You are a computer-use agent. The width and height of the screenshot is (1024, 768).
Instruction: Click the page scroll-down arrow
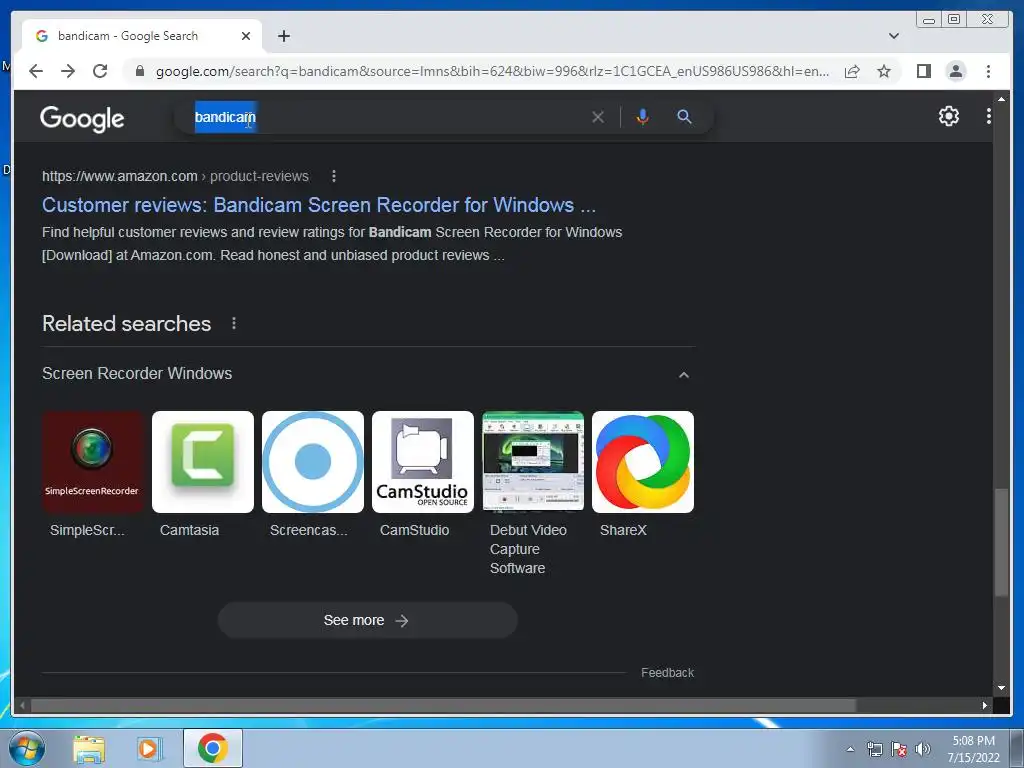pos(1001,688)
